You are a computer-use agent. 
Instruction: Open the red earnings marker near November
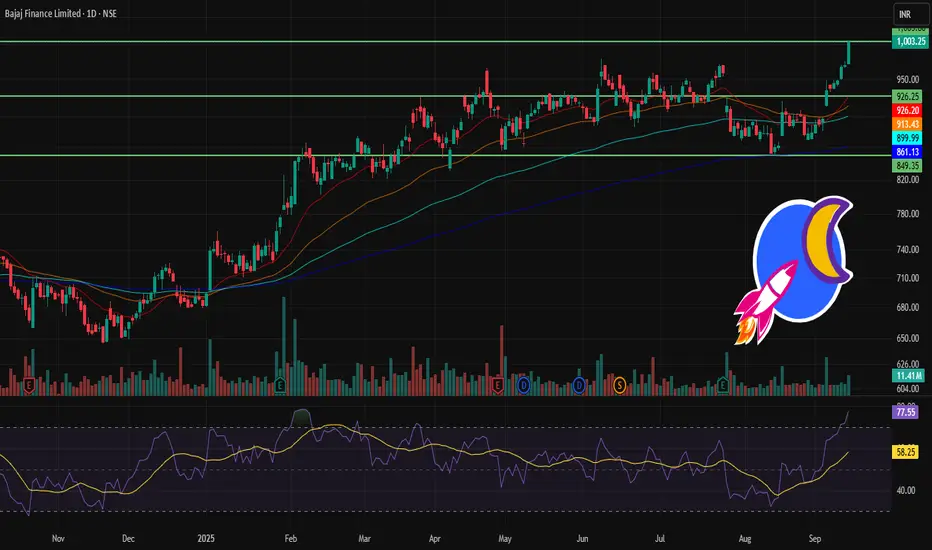point(29,386)
